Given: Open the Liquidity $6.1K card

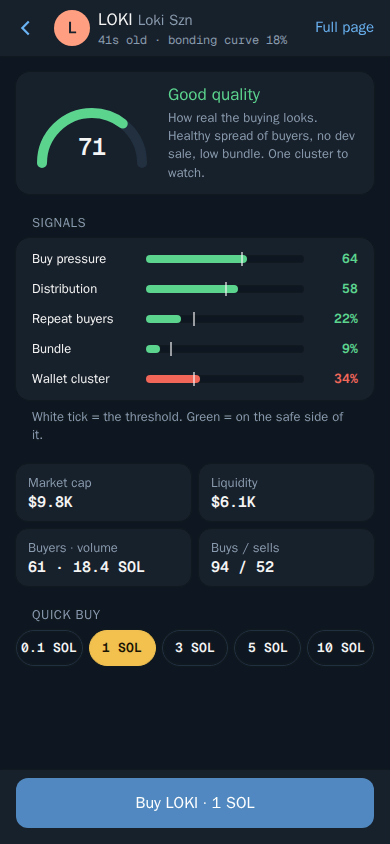Looking at the screenshot, I should (286, 493).
